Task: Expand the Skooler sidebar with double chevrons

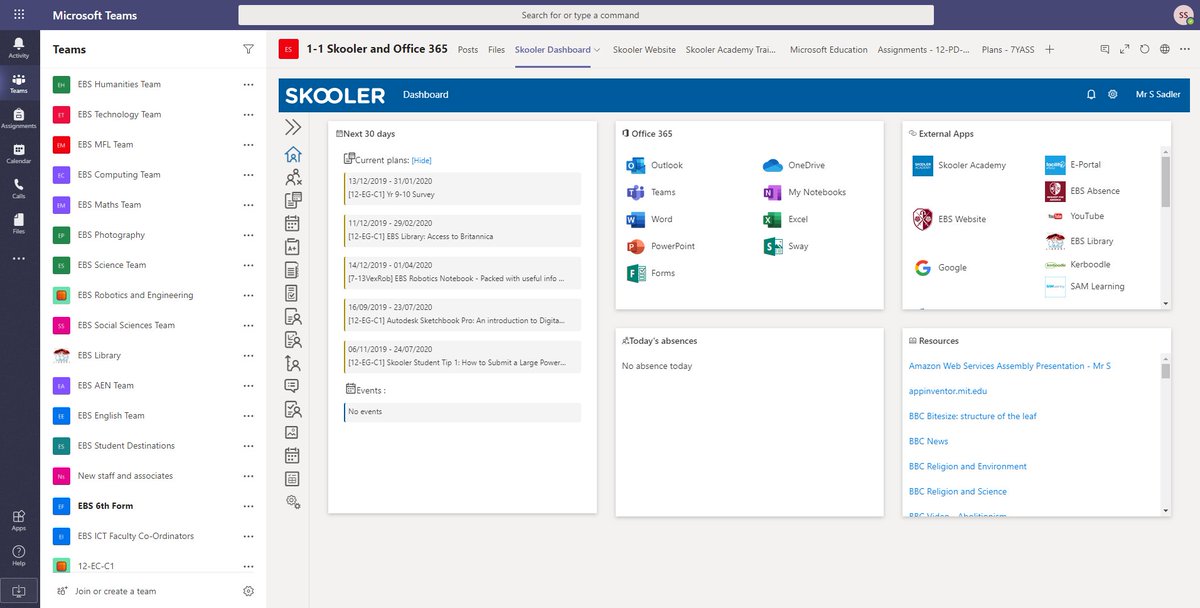Action: pyautogui.click(x=293, y=127)
